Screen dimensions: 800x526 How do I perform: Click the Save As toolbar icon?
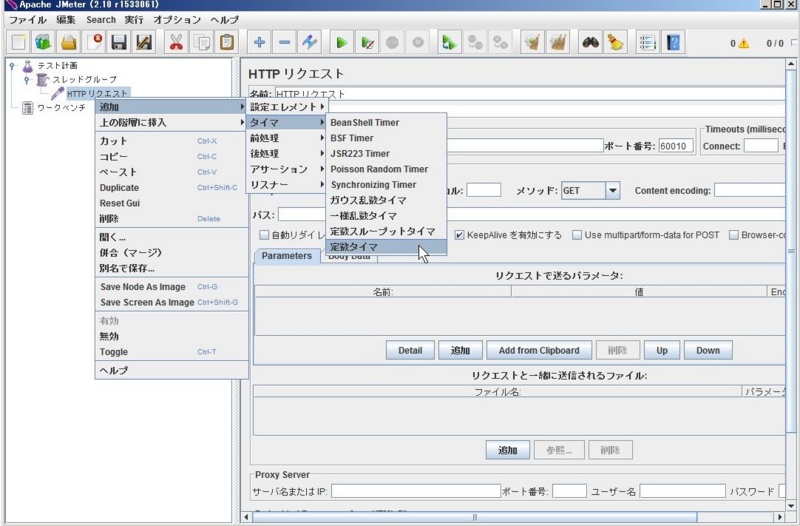[x=144, y=42]
